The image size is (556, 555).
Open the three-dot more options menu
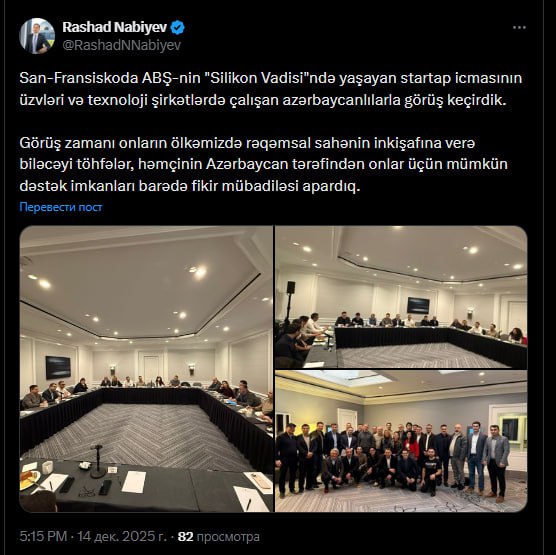(519, 28)
